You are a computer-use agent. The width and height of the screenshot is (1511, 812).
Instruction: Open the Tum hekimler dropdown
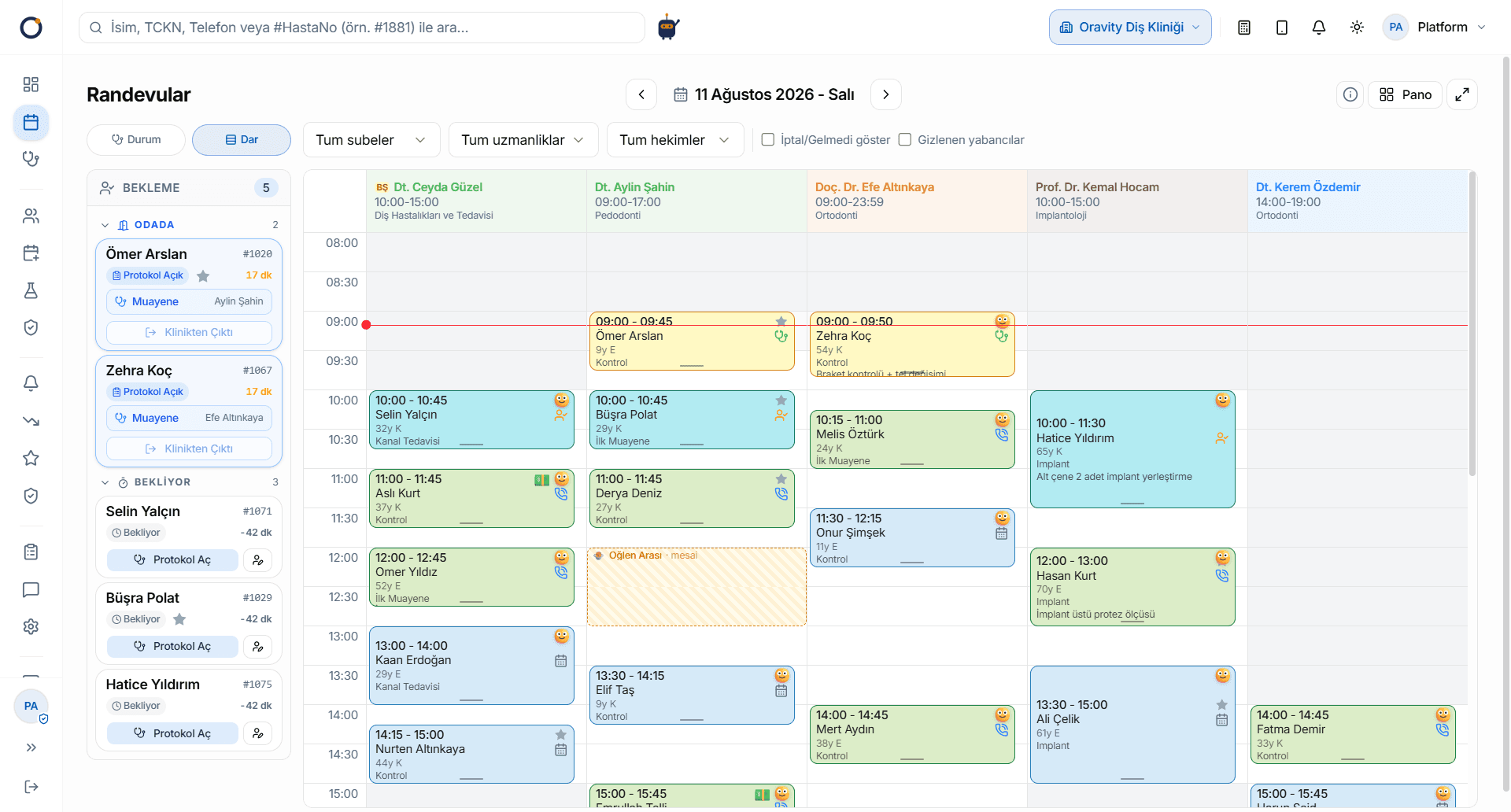pos(675,140)
